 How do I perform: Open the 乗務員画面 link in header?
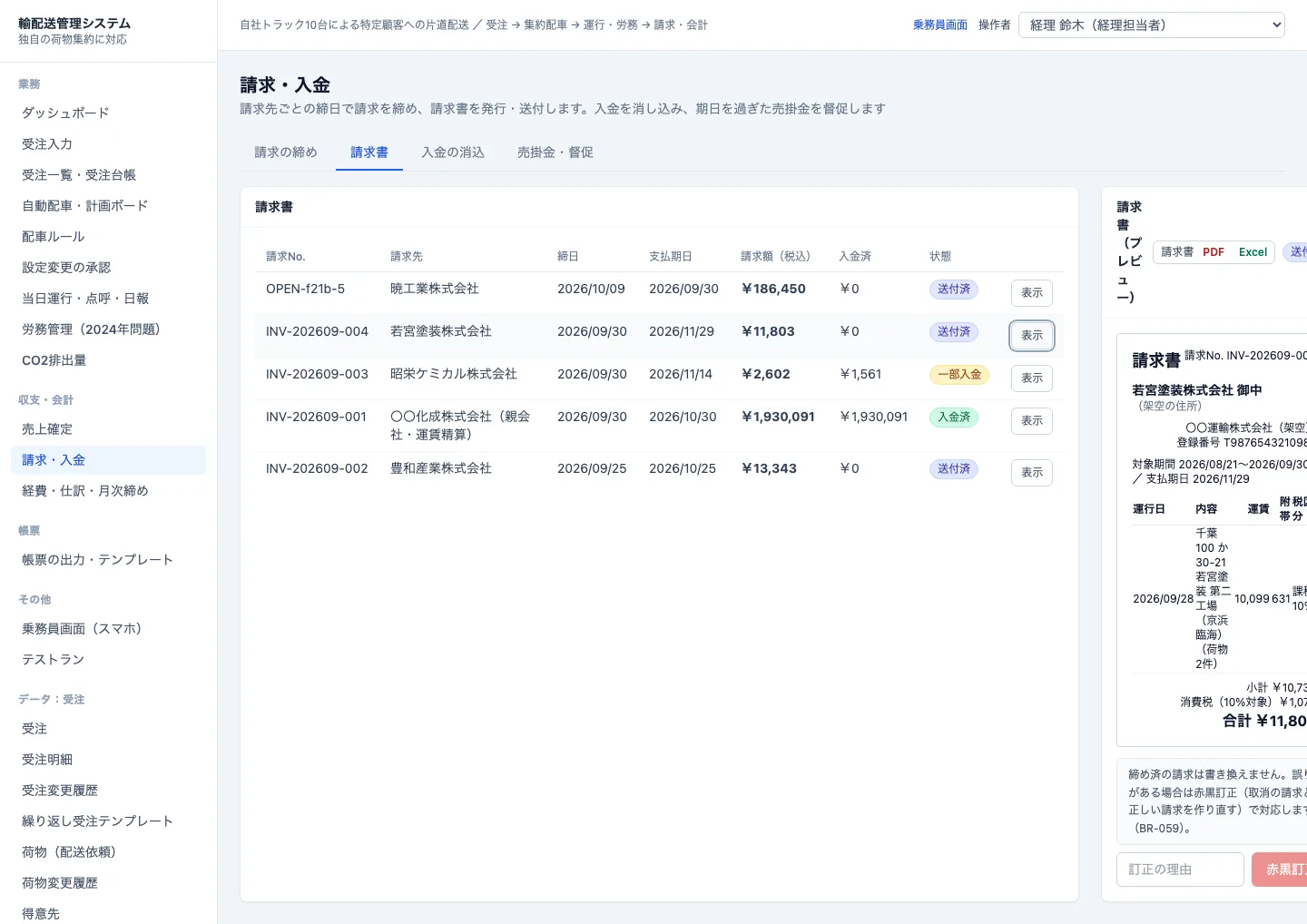(940, 25)
